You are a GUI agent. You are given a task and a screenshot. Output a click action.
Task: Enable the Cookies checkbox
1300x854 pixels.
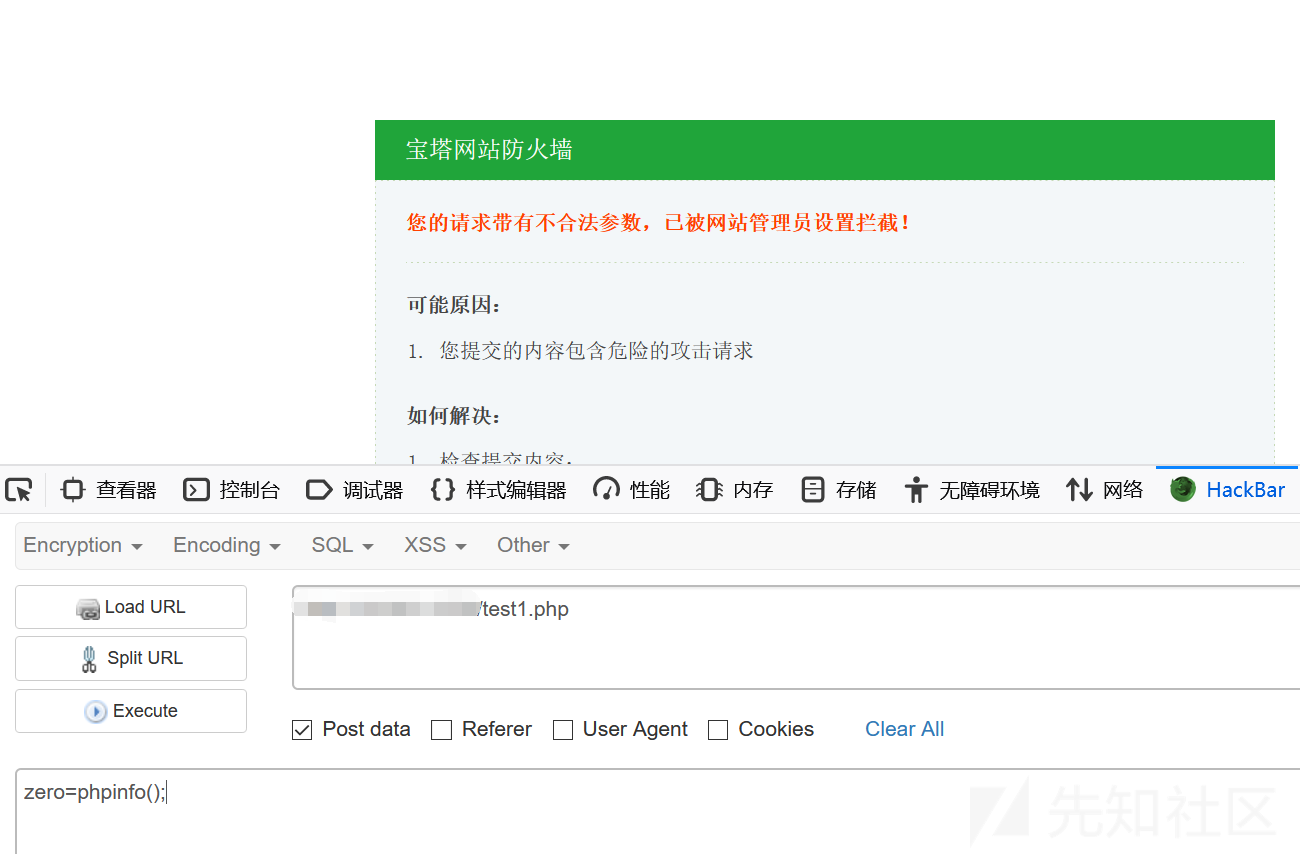point(718,730)
